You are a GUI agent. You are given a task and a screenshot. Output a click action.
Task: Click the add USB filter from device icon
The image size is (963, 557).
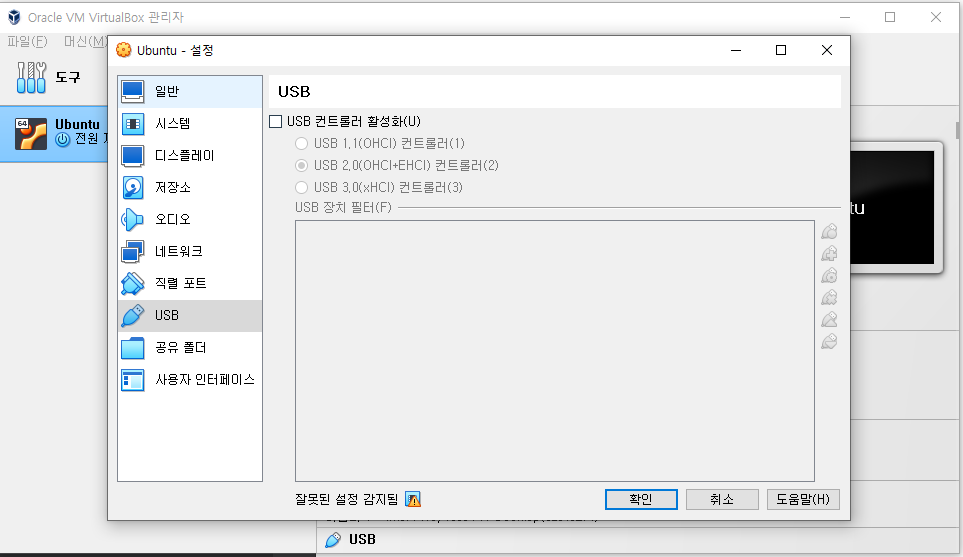[829, 254]
